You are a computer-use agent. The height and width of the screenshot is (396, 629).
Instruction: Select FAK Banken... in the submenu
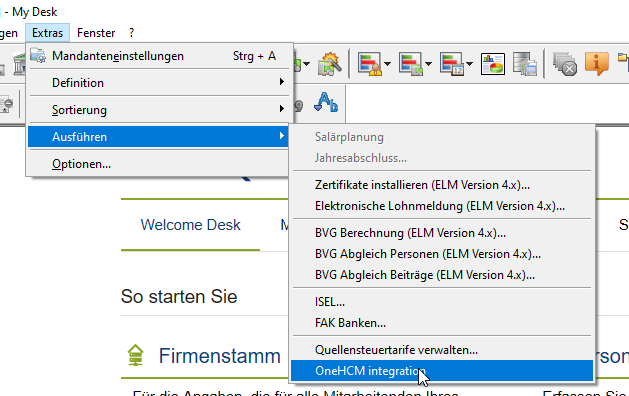(442, 323)
